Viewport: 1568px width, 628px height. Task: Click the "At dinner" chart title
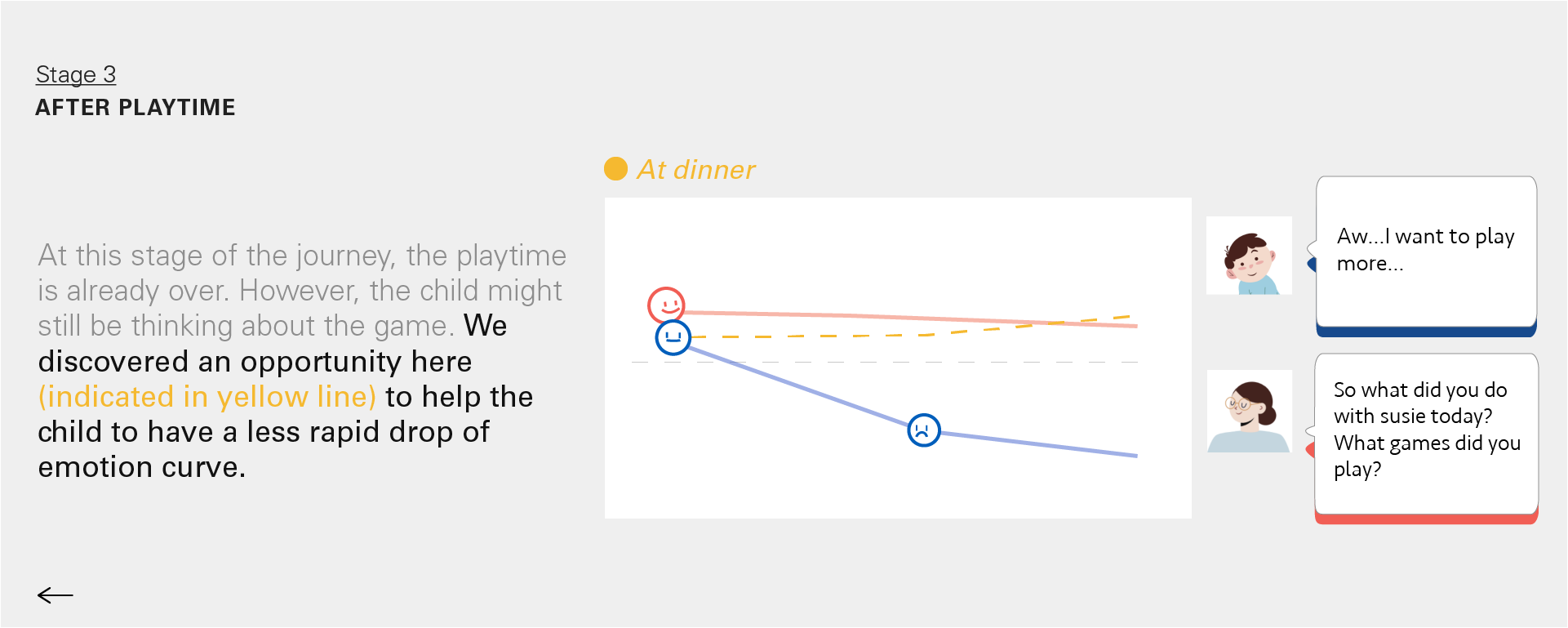click(696, 169)
